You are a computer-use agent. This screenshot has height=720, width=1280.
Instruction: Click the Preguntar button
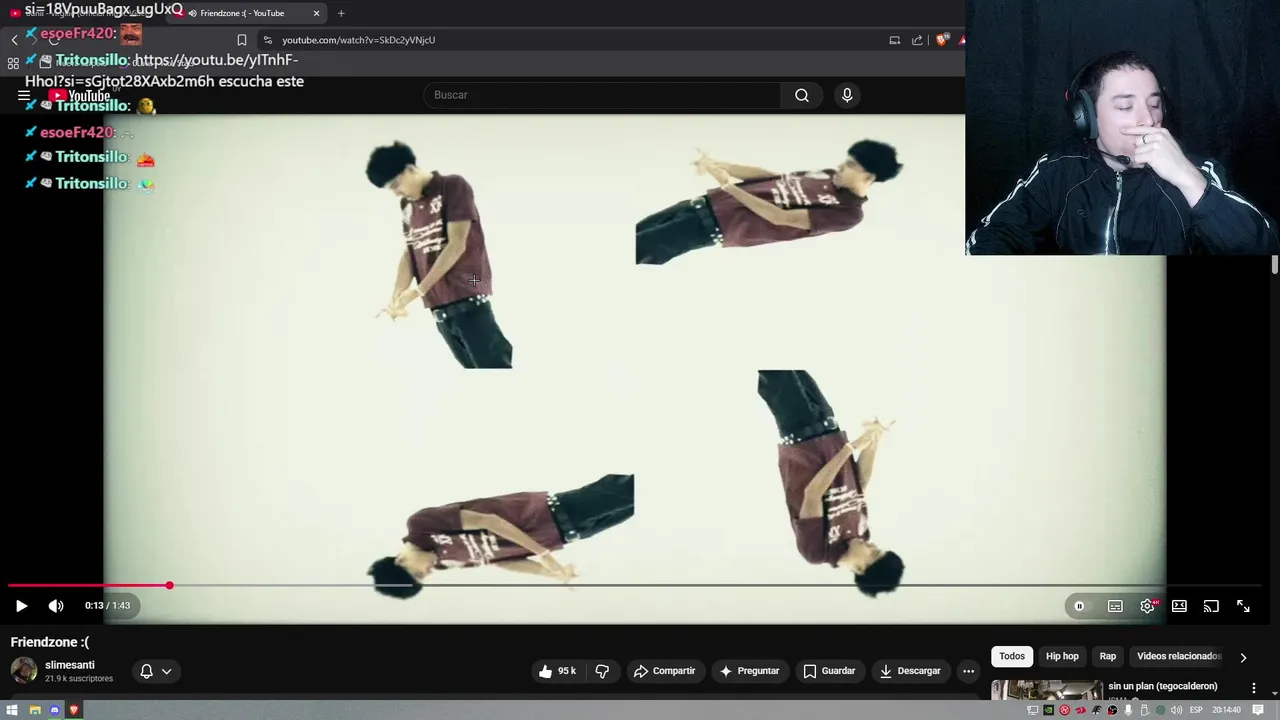[748, 671]
